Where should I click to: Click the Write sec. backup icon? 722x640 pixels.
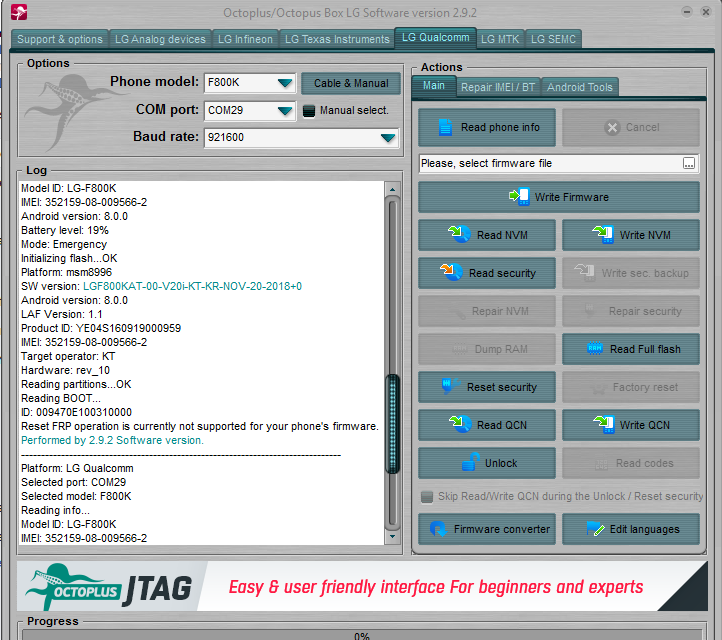(584, 273)
